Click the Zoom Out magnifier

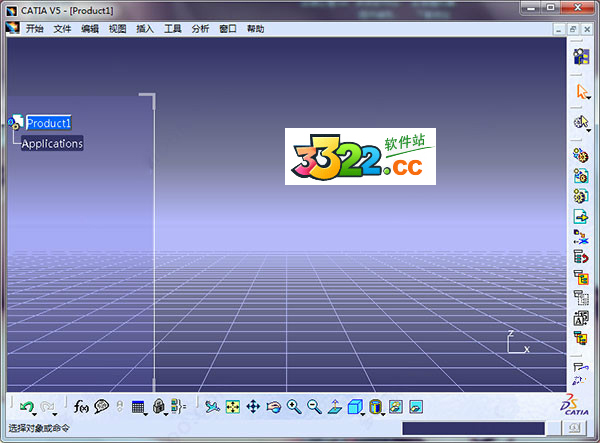[314, 407]
